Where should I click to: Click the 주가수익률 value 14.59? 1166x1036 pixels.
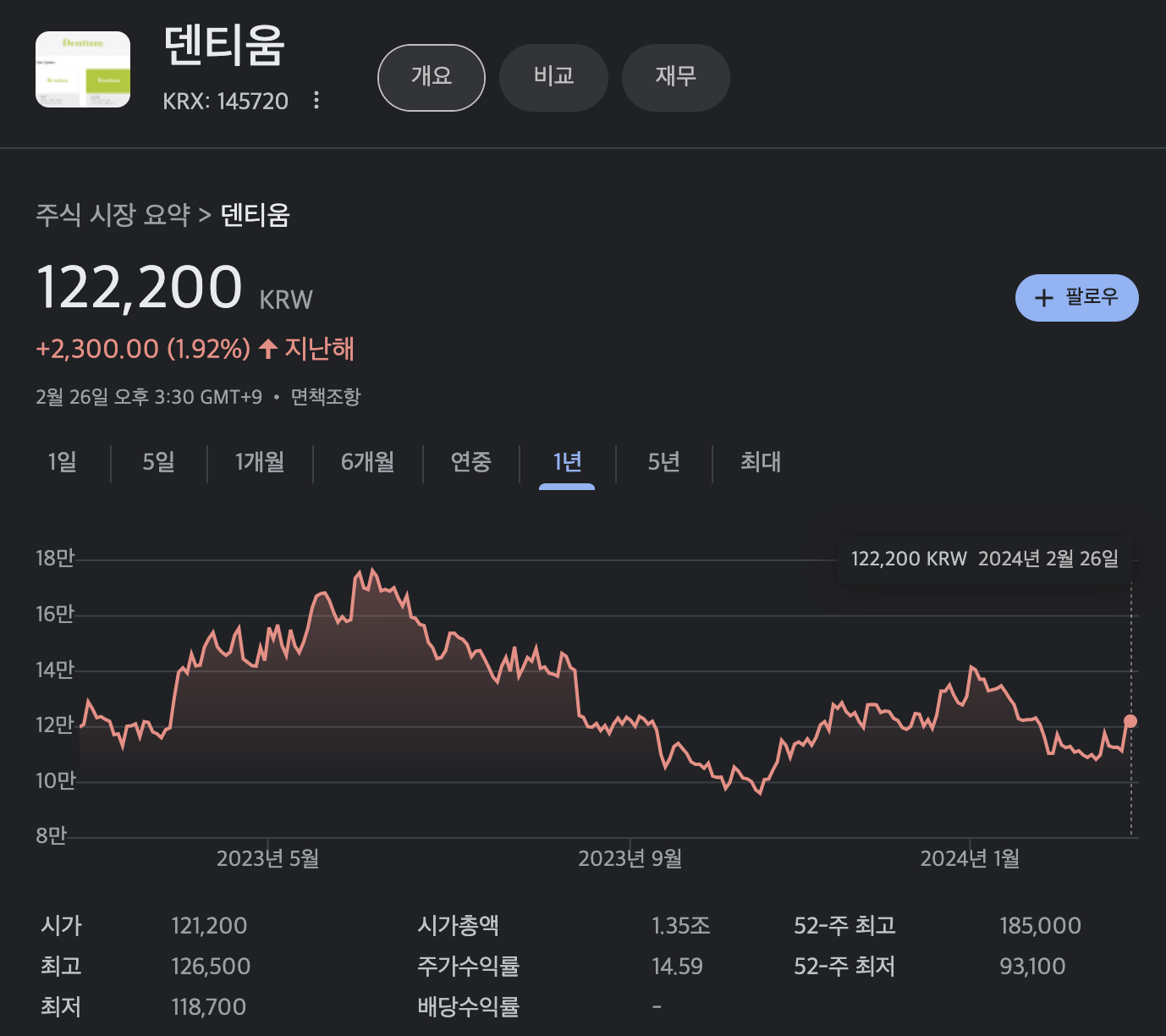(x=677, y=967)
